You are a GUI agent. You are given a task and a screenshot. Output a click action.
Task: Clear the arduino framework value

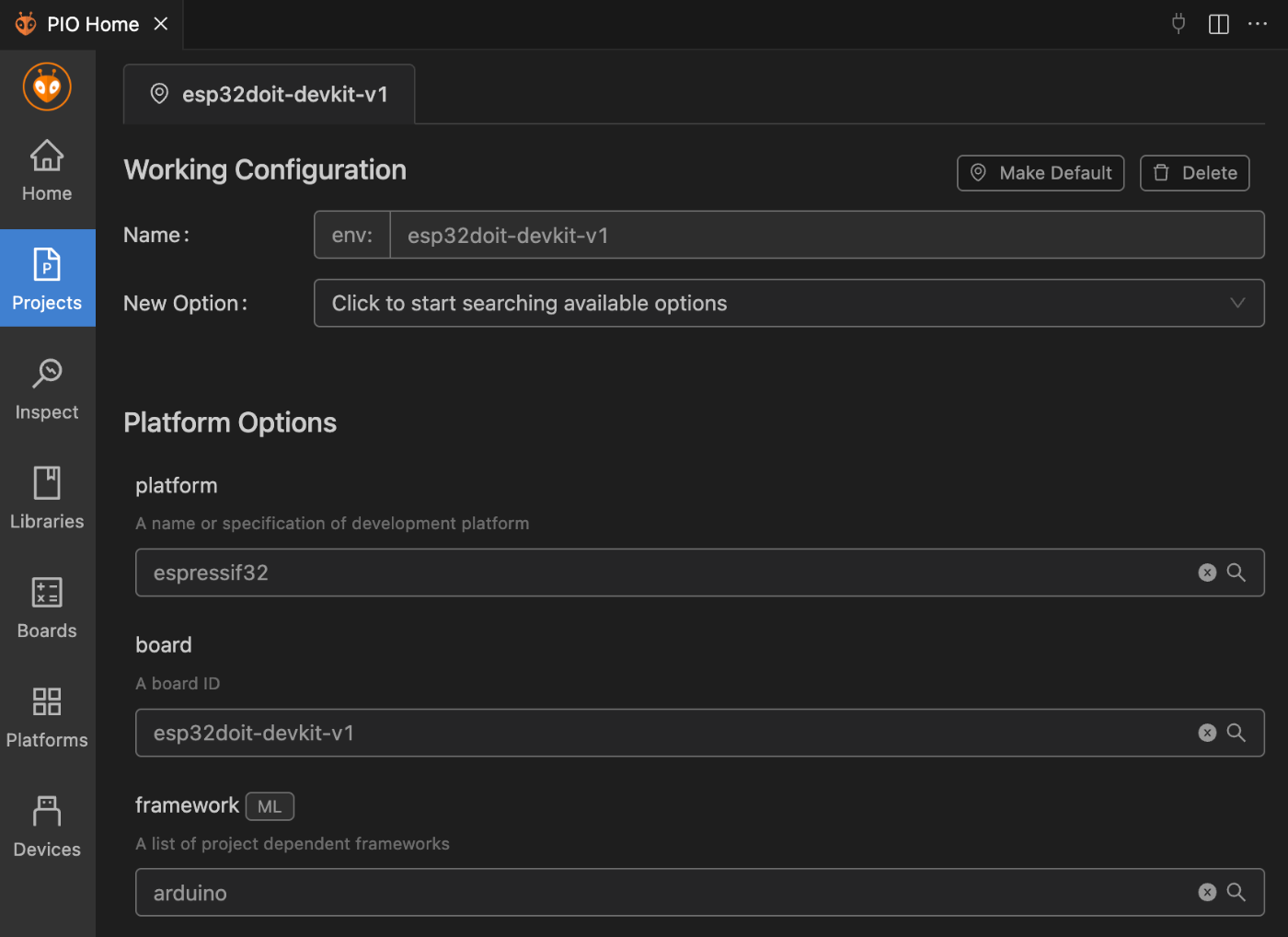[1207, 893]
